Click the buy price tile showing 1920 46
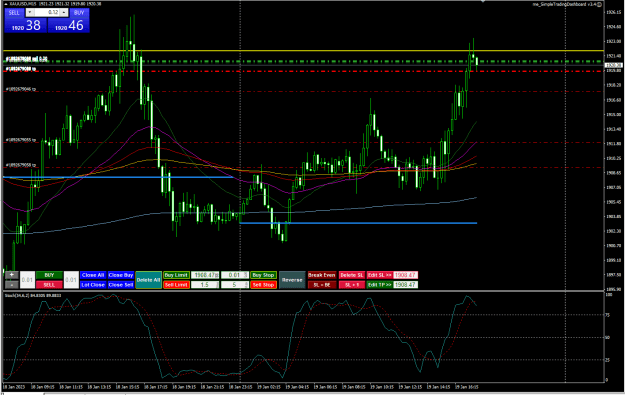625x395 pixels. pos(69,26)
